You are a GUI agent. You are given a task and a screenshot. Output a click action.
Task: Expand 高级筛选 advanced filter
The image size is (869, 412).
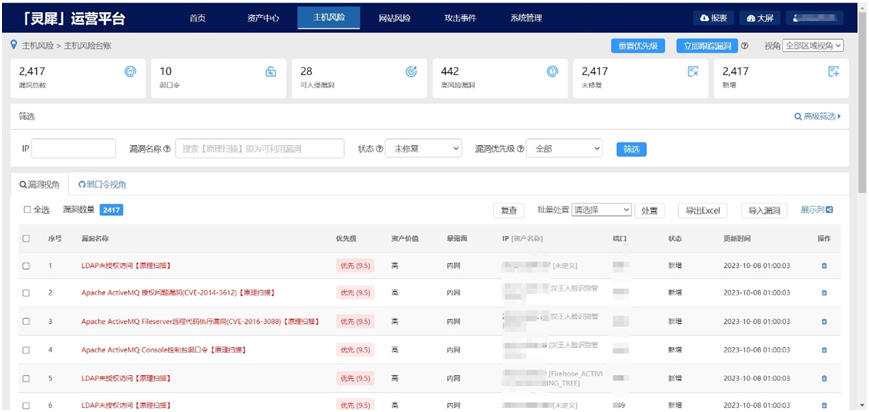(x=817, y=116)
